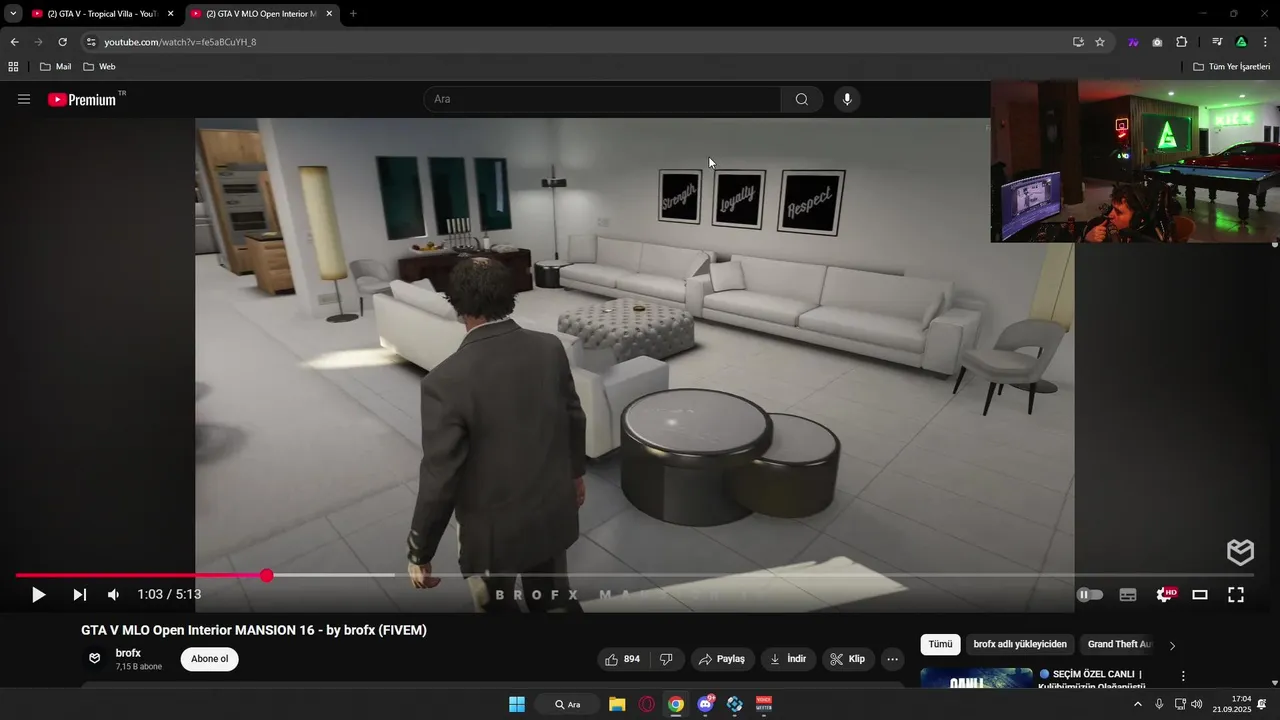
Task: Close the GTA V MLO Open Interior tab
Action: [x=329, y=14]
